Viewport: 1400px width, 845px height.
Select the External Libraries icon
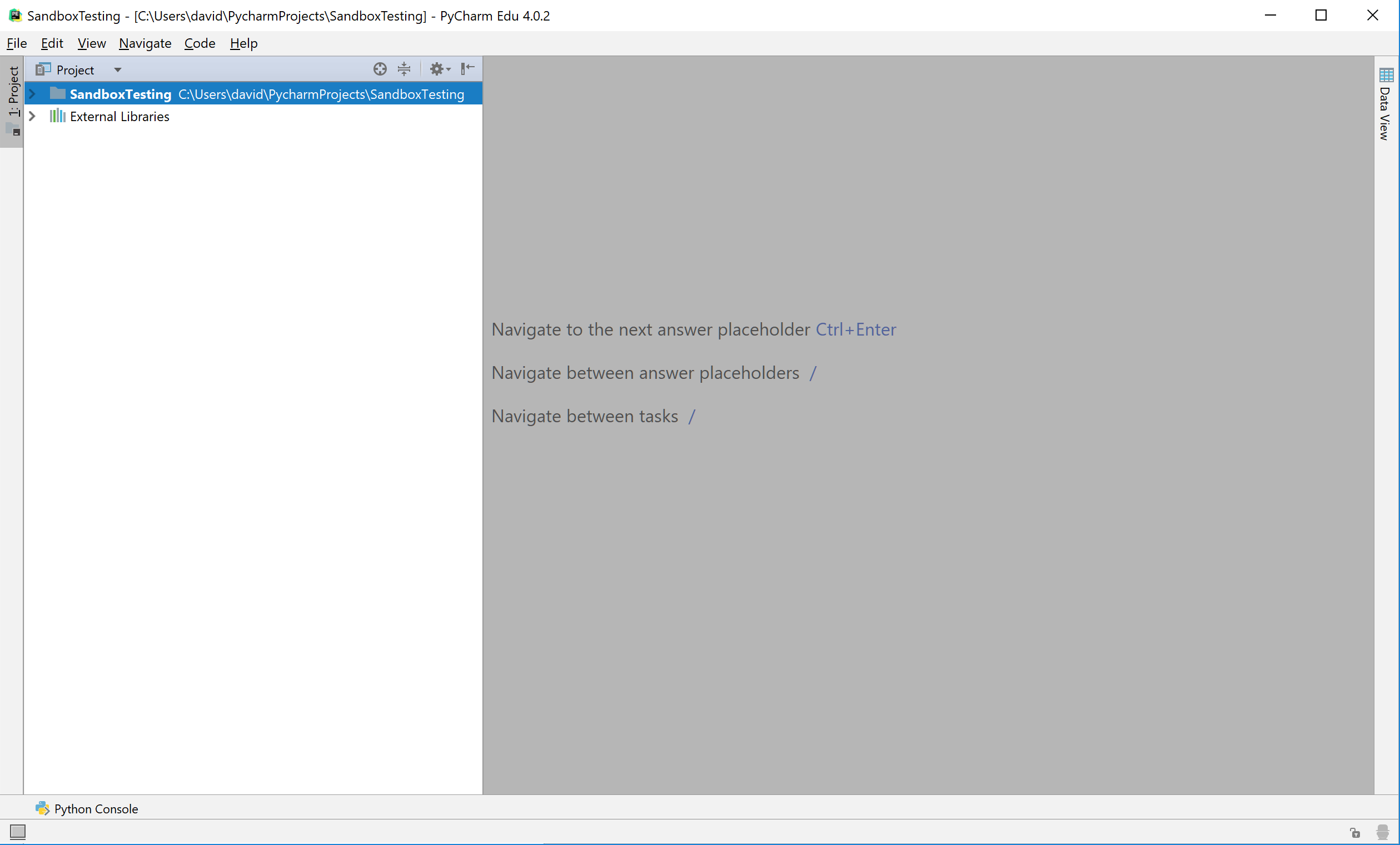(57, 116)
